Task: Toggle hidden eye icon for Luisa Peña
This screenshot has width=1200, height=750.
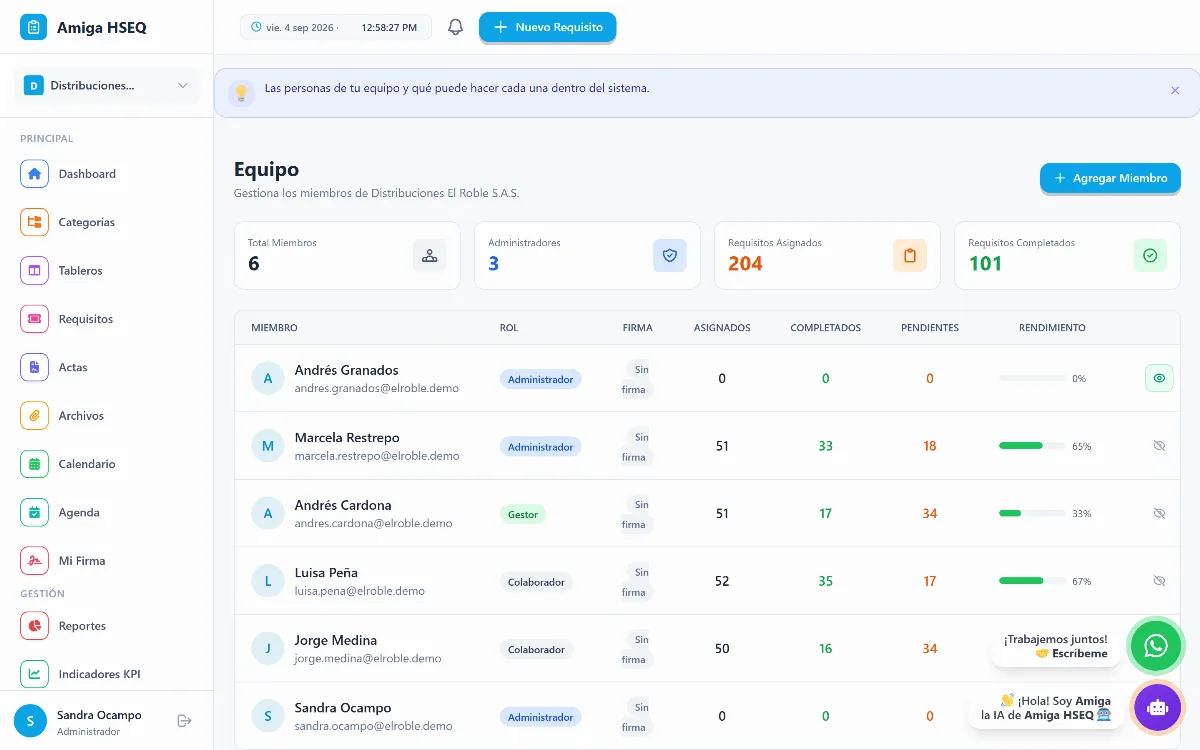Action: click(x=1159, y=581)
